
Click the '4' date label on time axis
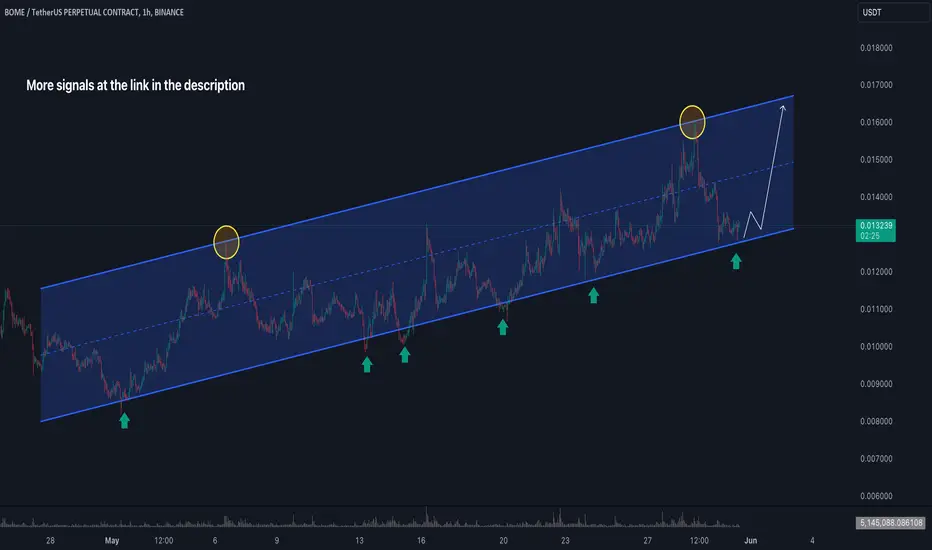click(812, 540)
